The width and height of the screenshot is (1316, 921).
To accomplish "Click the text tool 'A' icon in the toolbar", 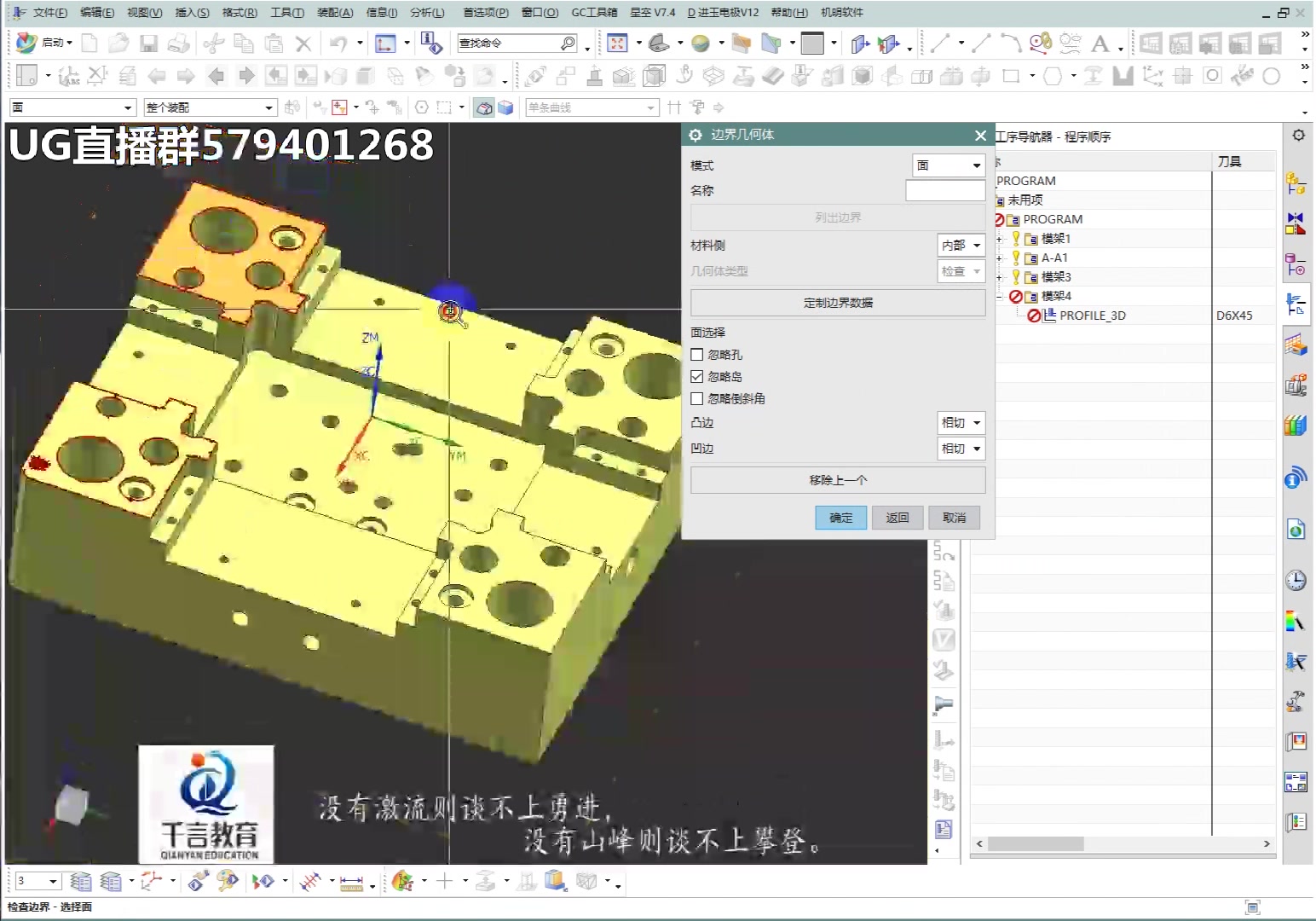I will point(1101,42).
